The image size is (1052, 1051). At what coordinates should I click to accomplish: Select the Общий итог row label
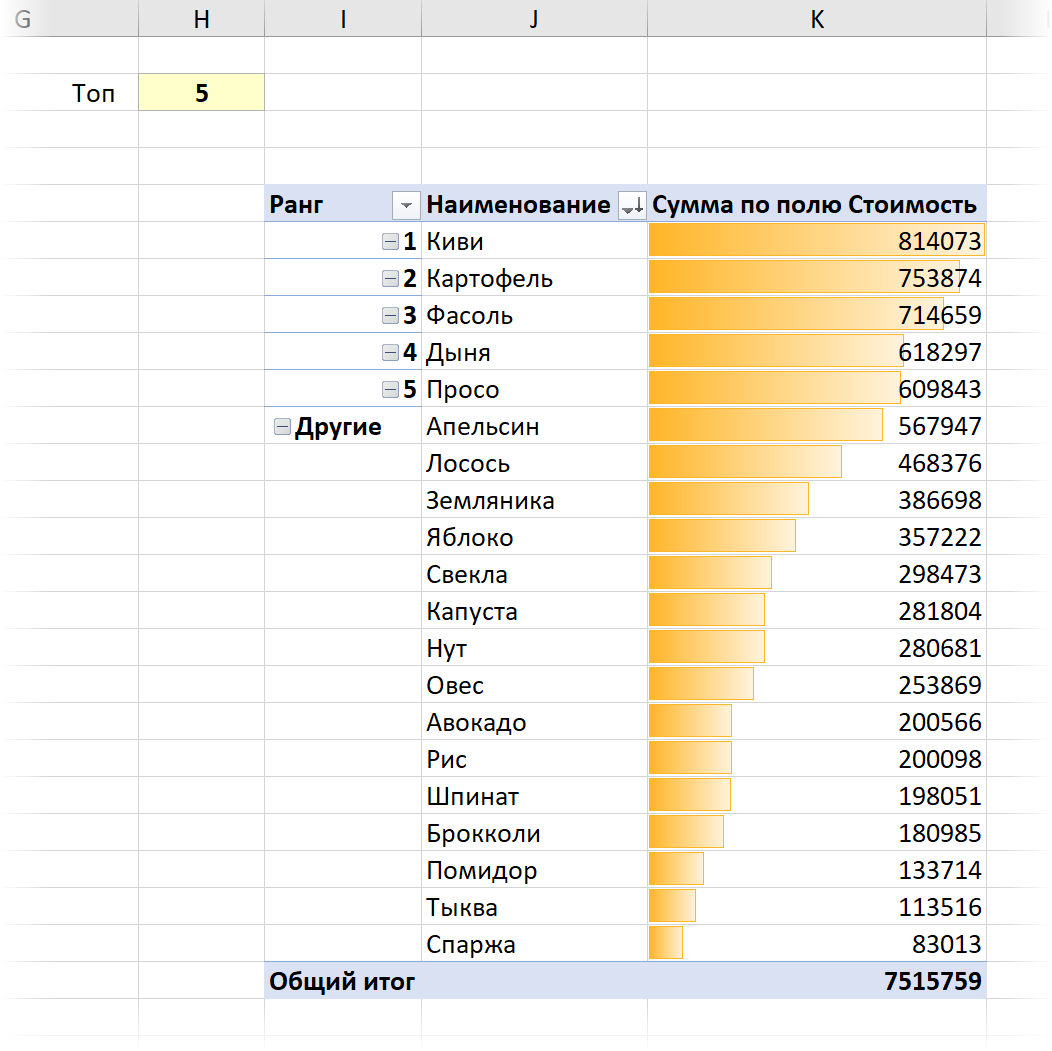pyautogui.click(x=342, y=982)
